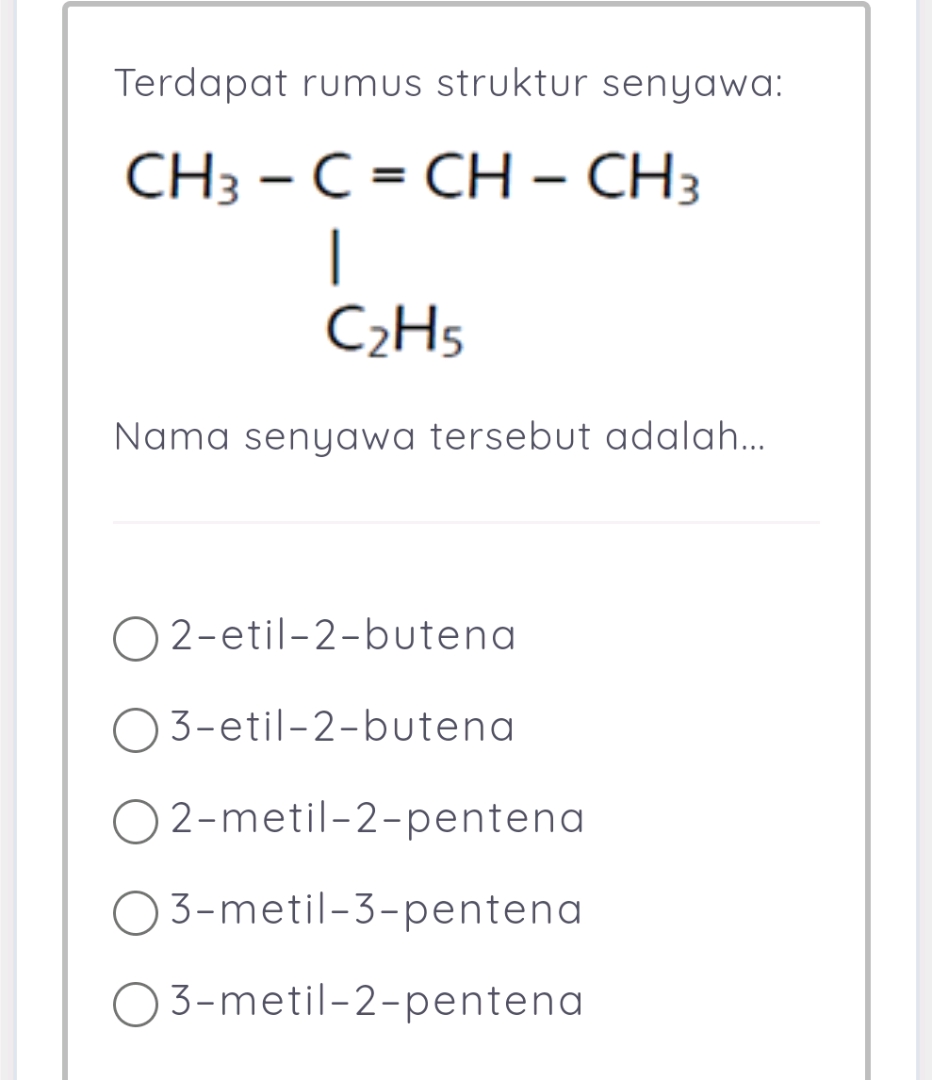This screenshot has height=1080, width=932.
Task: Click the text Nama senyawa tersebut adalah
Action: click(x=440, y=435)
